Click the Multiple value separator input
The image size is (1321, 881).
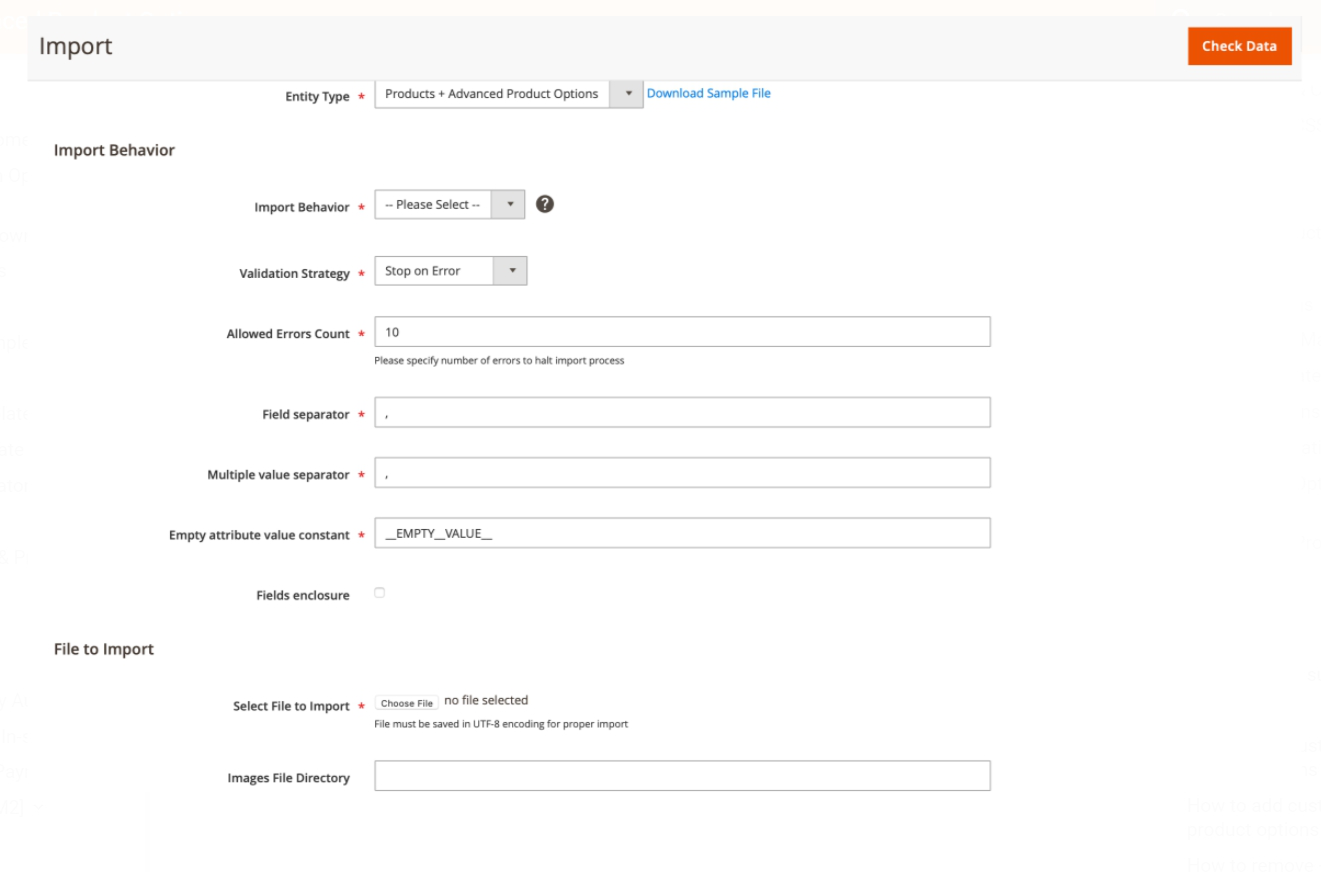point(682,473)
